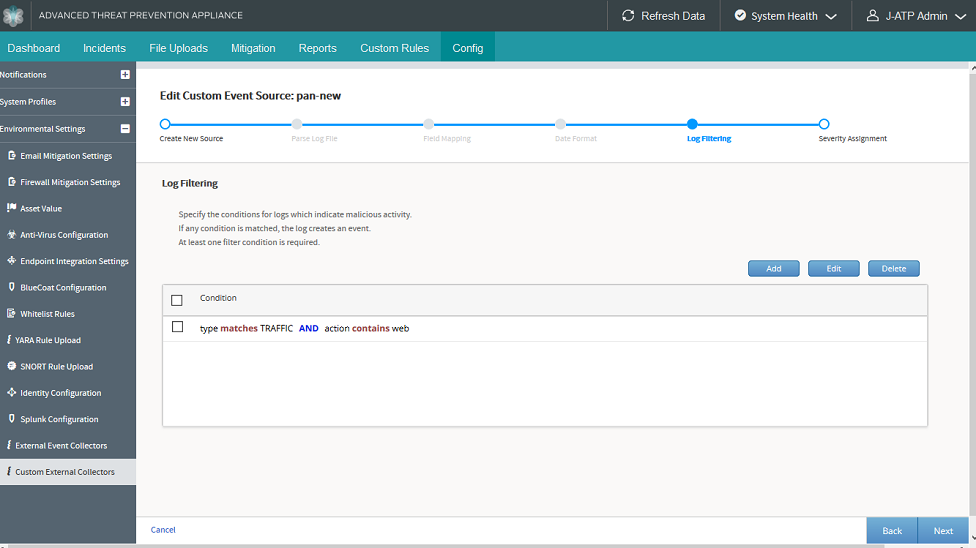The width and height of the screenshot is (976, 548).
Task: Click the Condition column header
Action: [218, 298]
